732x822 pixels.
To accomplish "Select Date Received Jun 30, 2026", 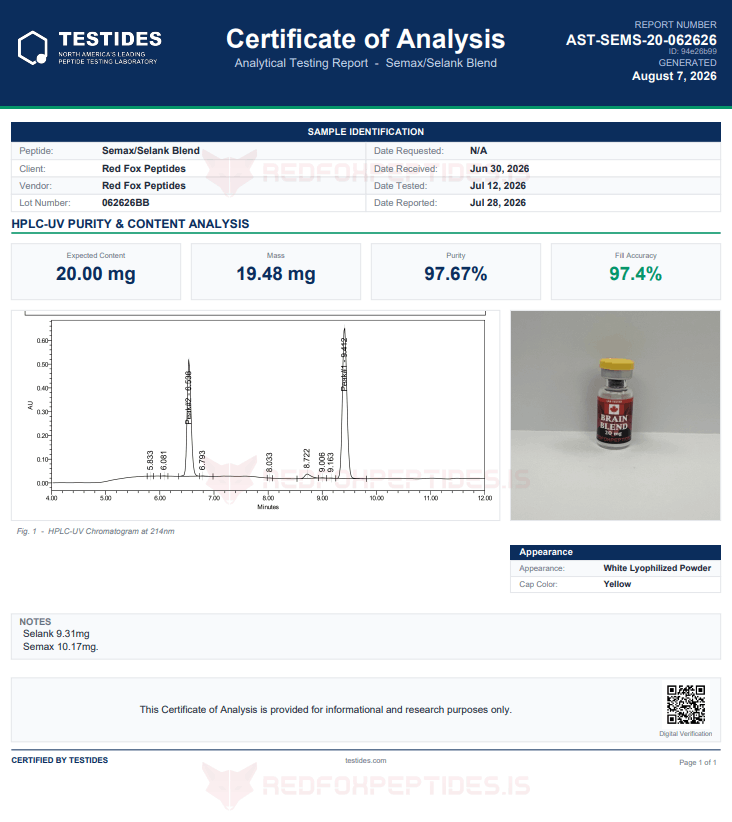I will 499,169.
